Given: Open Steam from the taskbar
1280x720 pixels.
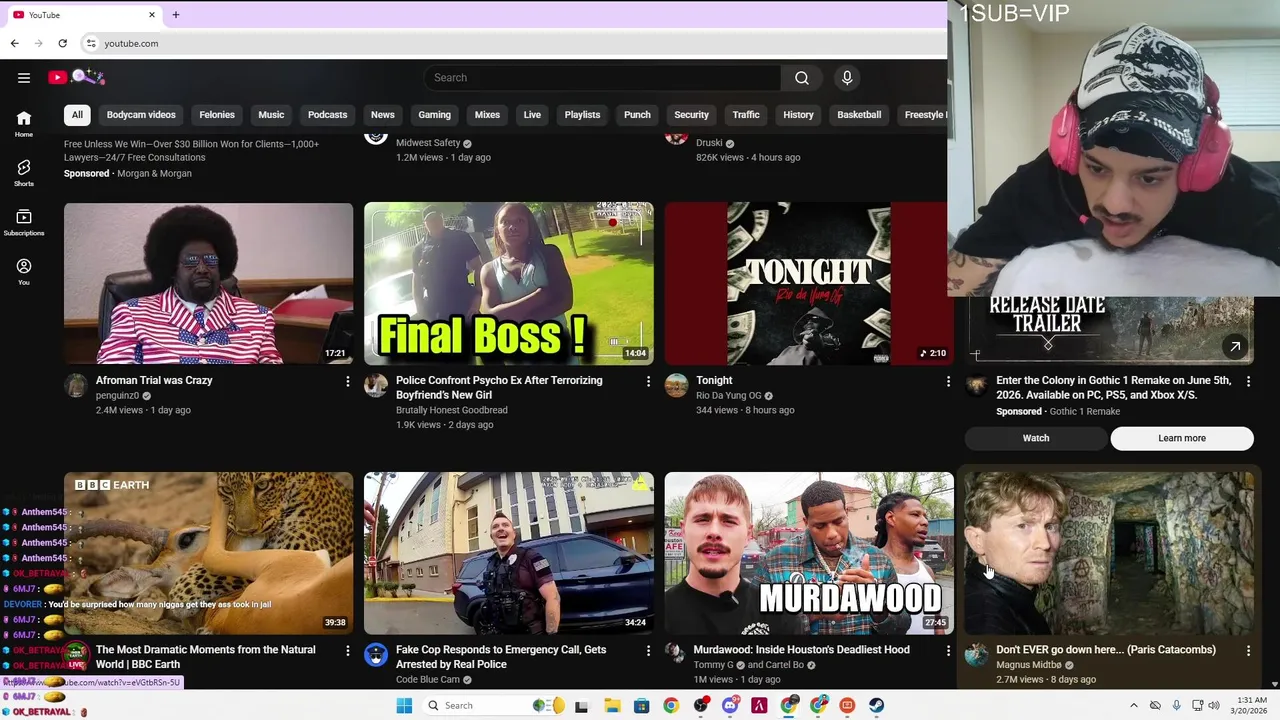Looking at the screenshot, I should [876, 706].
